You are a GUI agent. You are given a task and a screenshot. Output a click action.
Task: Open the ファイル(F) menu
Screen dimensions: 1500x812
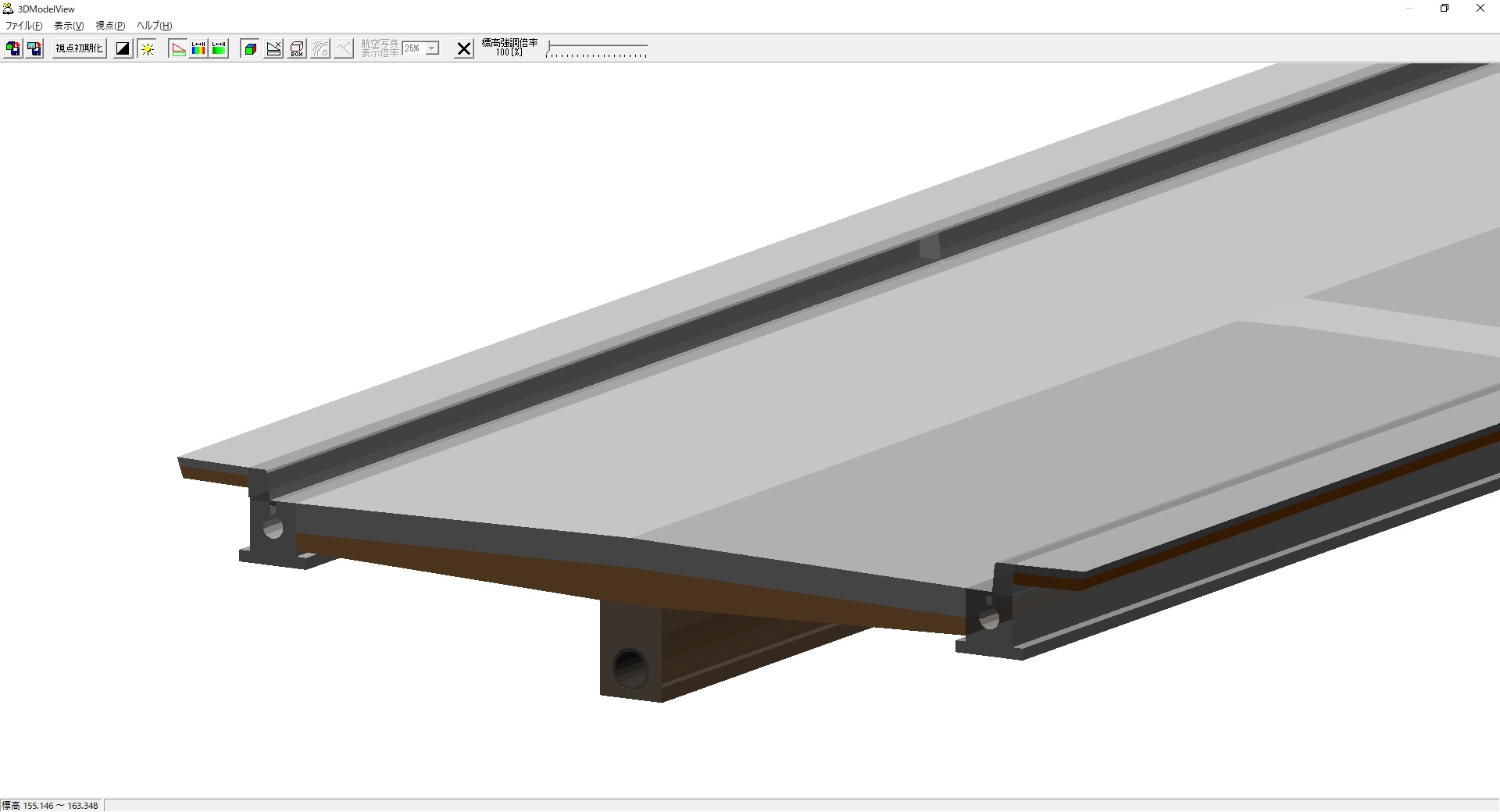click(x=24, y=26)
